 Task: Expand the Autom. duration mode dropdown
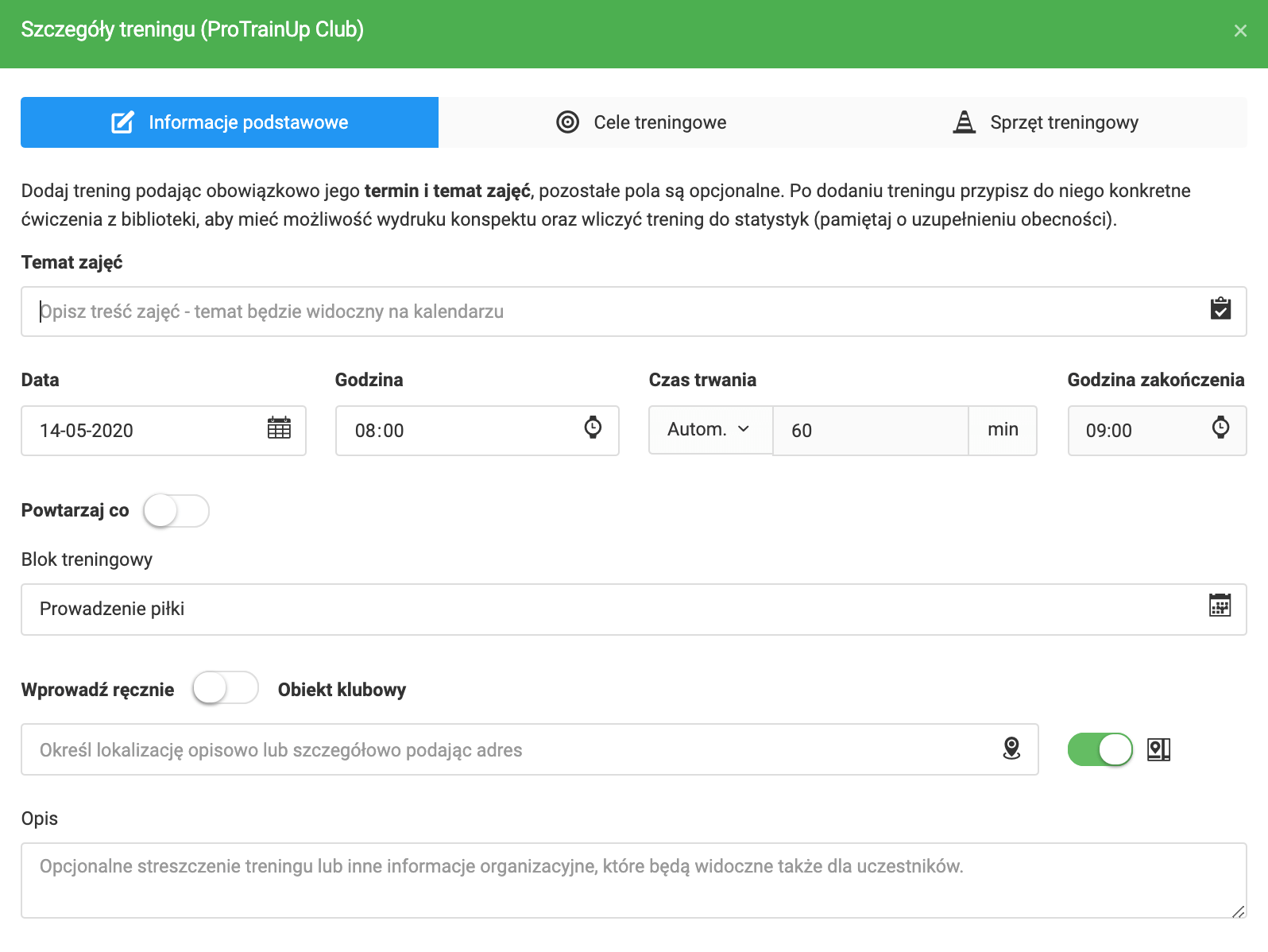[x=709, y=430]
